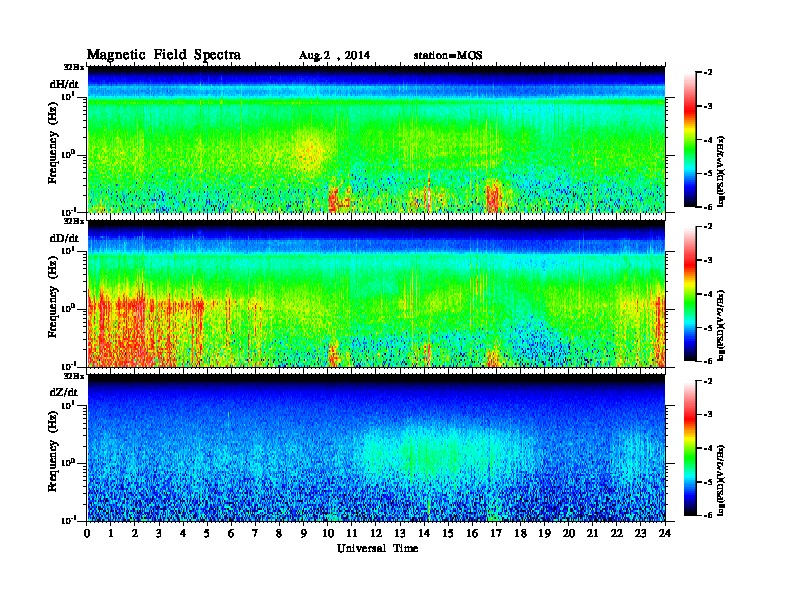Viewport: 792px width, 612px height.
Task: Click the color bar beside the dH/dt panel
Action: (690, 139)
